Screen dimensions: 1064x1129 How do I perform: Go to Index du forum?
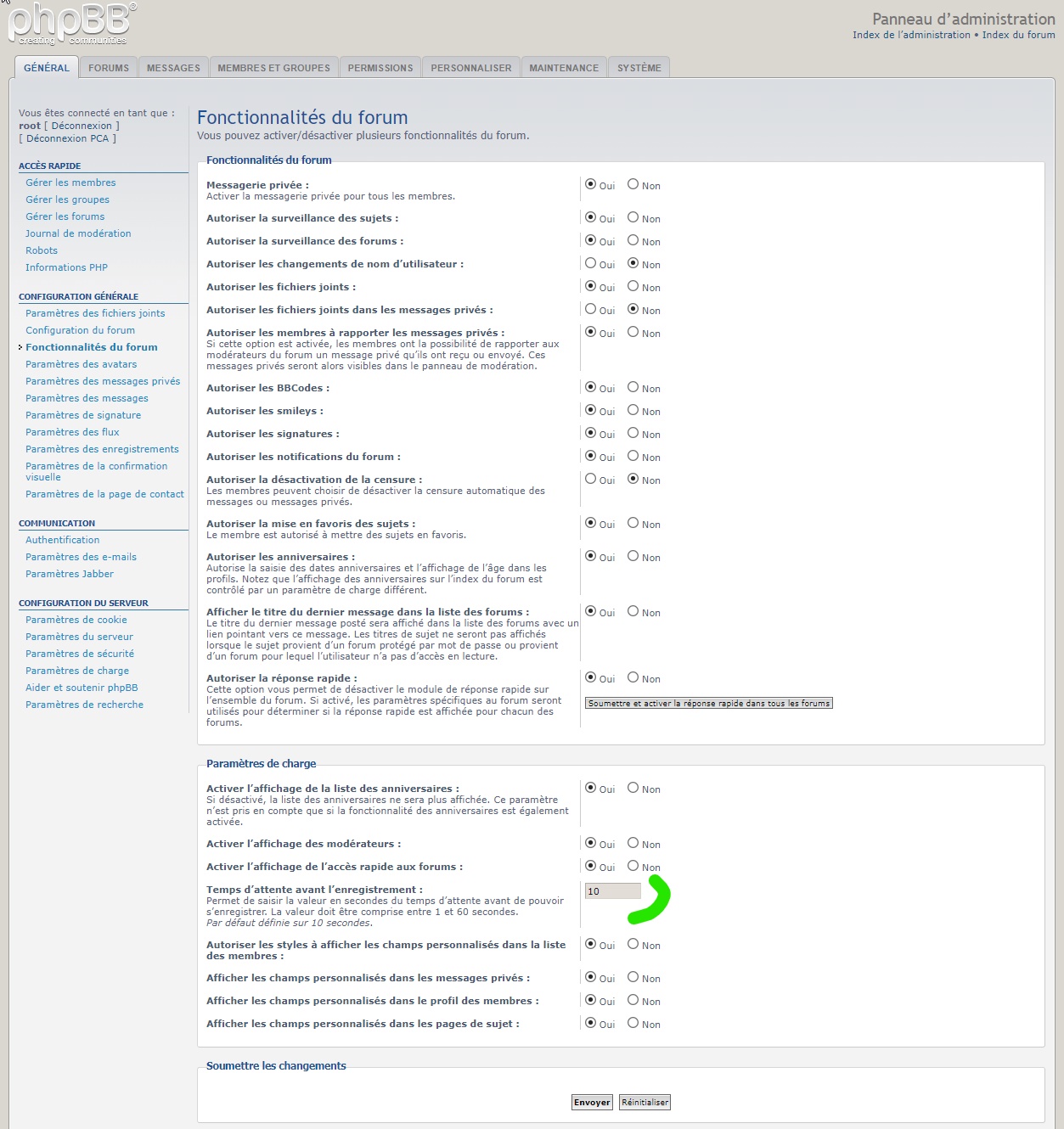pos(1018,35)
